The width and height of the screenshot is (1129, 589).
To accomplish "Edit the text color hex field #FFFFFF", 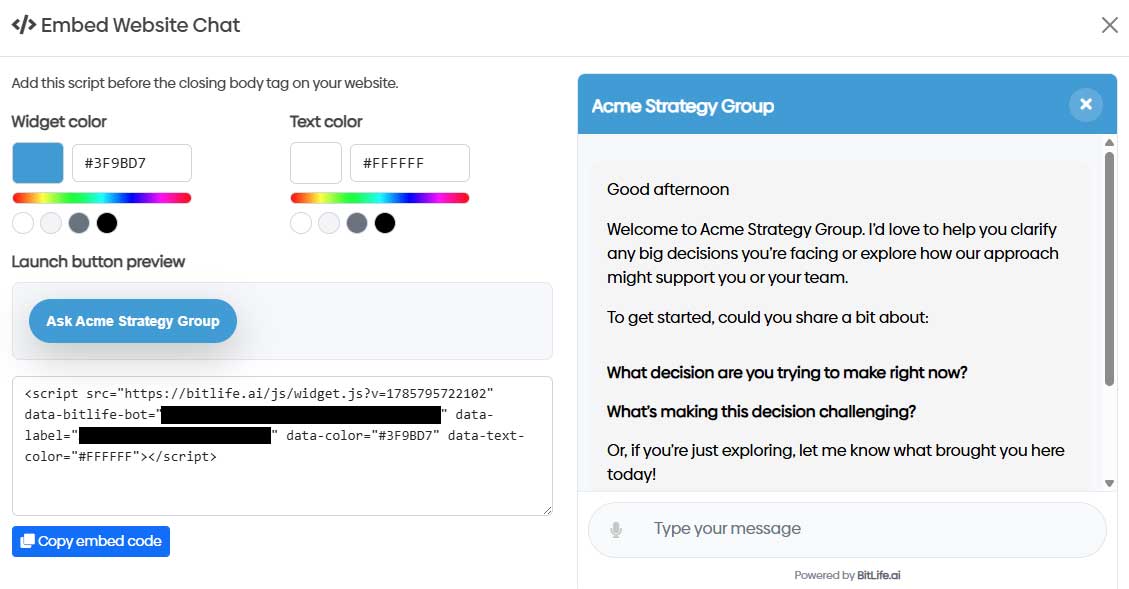I will point(410,163).
